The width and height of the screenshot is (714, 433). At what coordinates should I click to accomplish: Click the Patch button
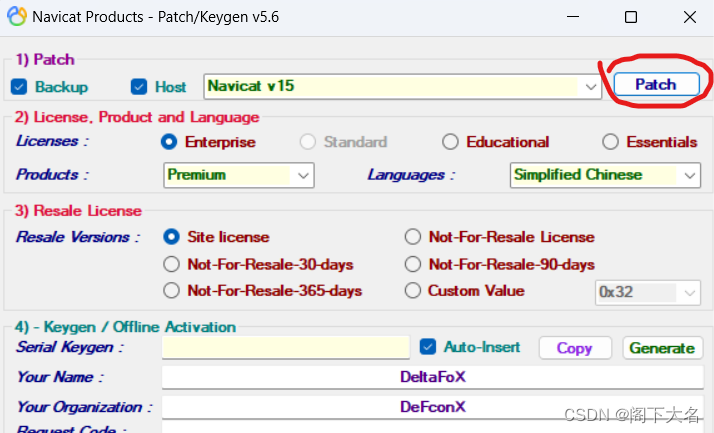[x=656, y=84]
